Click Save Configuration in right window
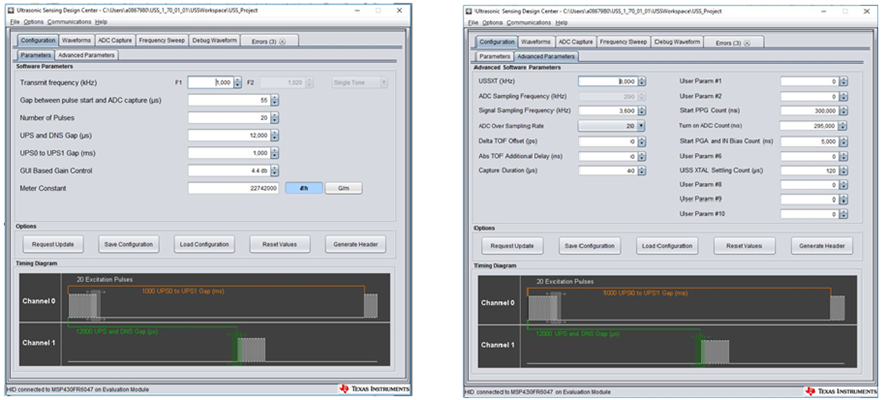Screen dimensions: 884x400 coord(589,246)
